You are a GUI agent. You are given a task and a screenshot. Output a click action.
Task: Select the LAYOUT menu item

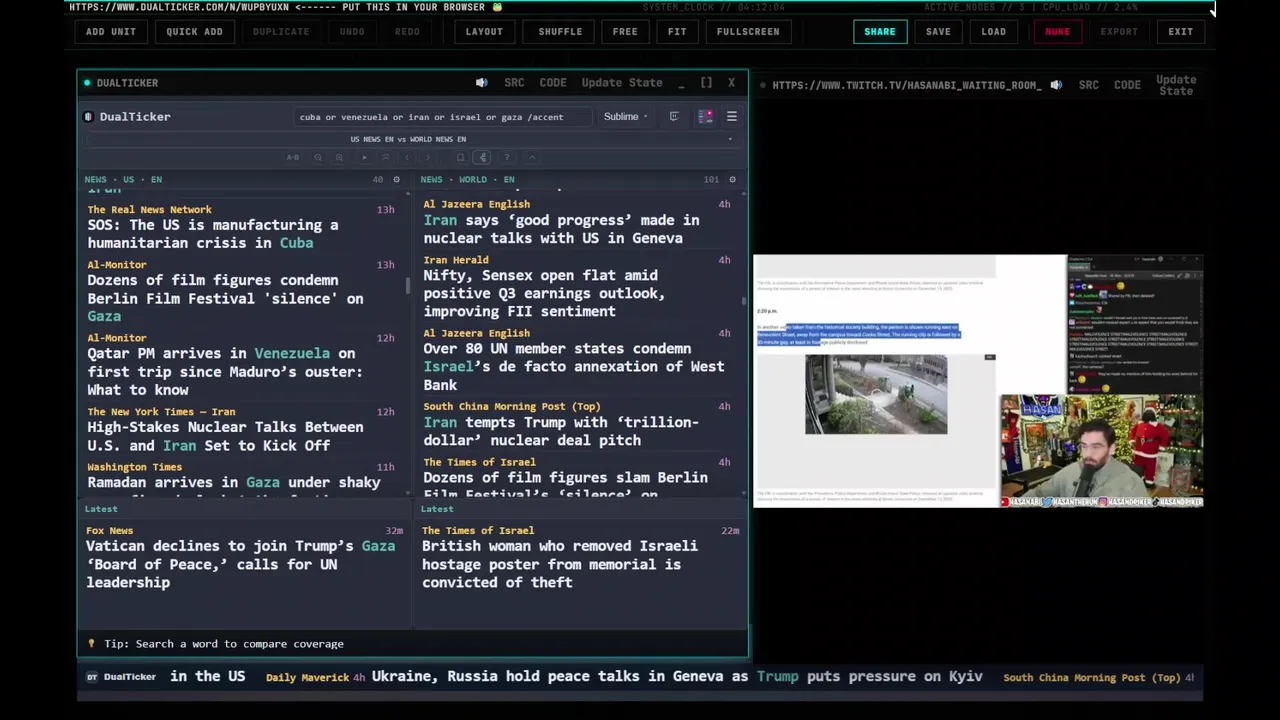tap(484, 31)
